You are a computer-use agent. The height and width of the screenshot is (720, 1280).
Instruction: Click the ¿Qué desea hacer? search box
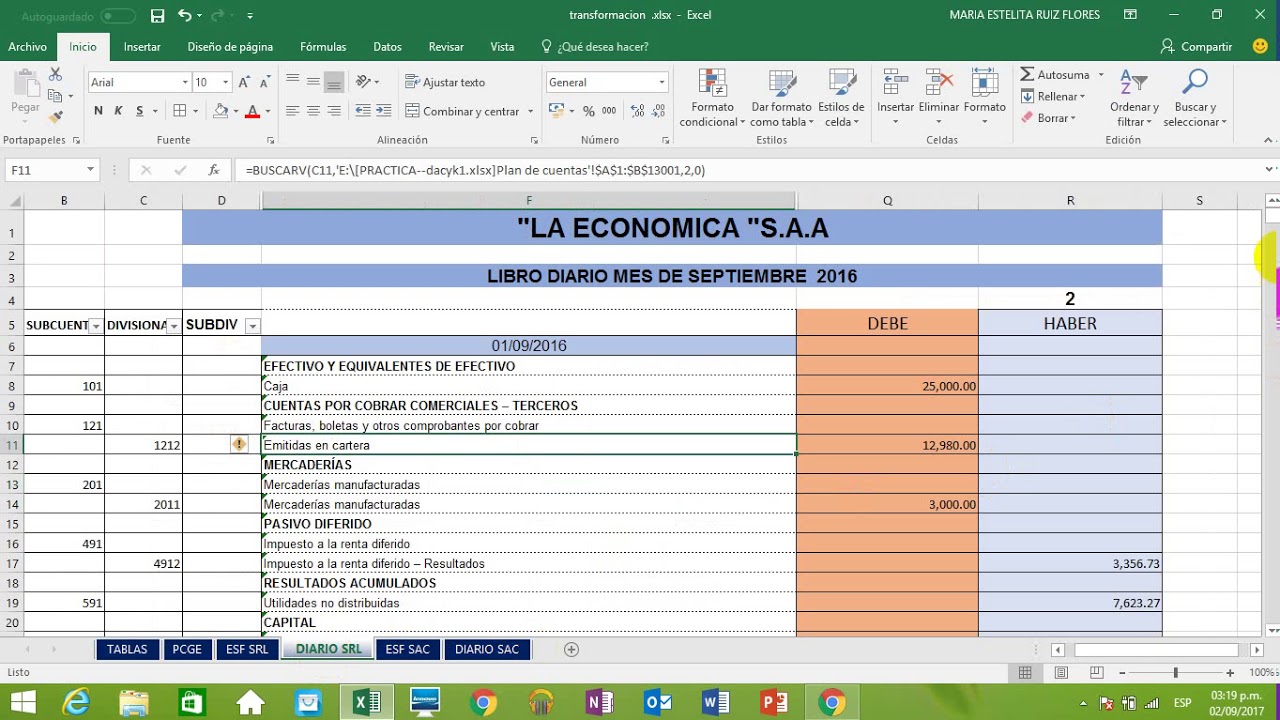tap(594, 47)
